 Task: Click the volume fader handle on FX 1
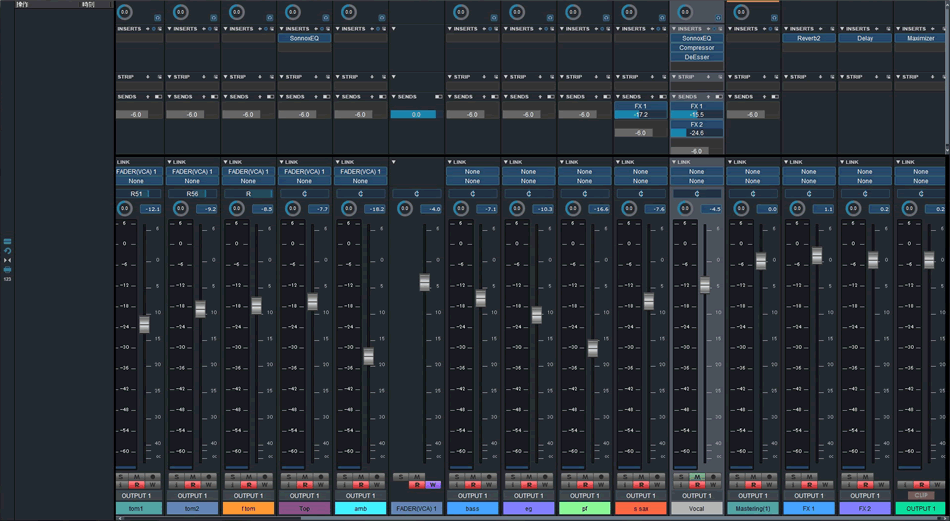pyautogui.click(x=817, y=256)
